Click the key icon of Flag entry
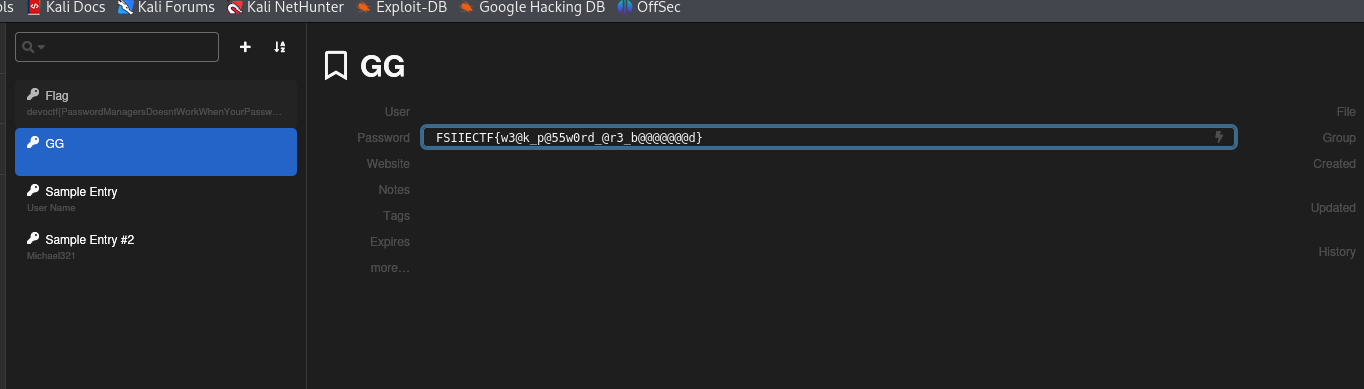The image size is (1364, 389). click(x=33, y=95)
